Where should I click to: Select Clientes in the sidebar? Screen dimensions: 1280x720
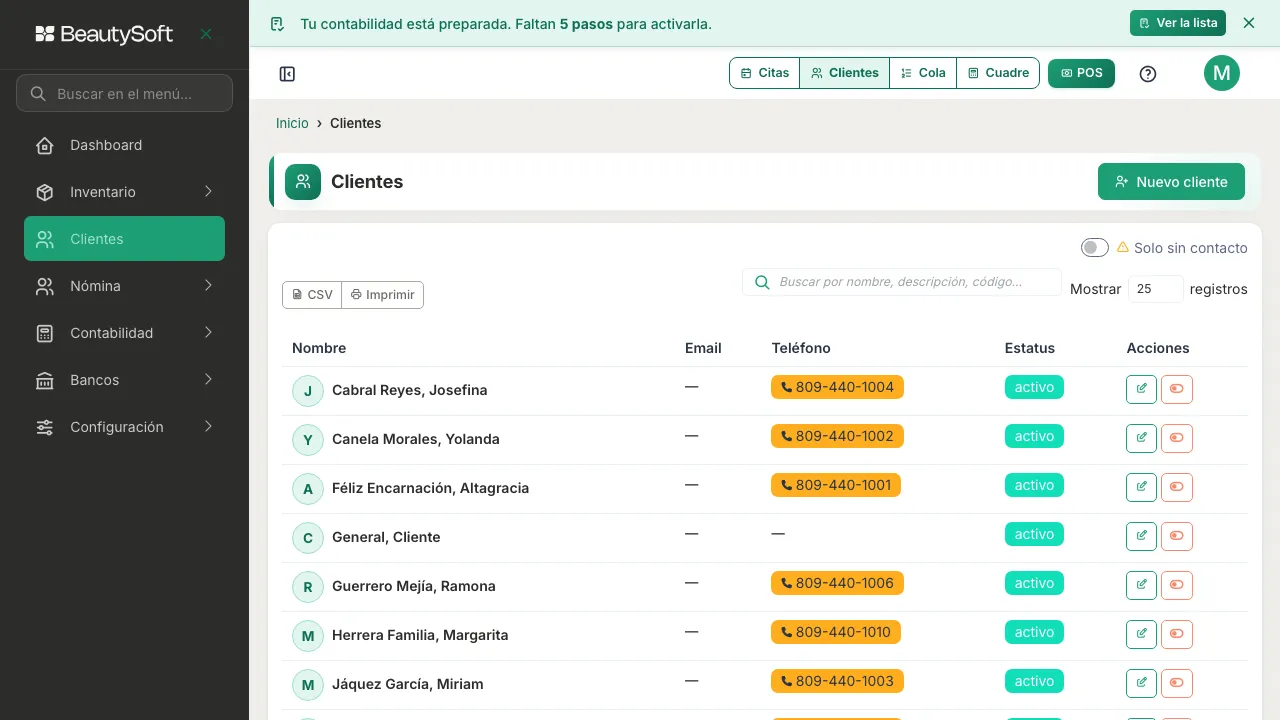coord(124,239)
